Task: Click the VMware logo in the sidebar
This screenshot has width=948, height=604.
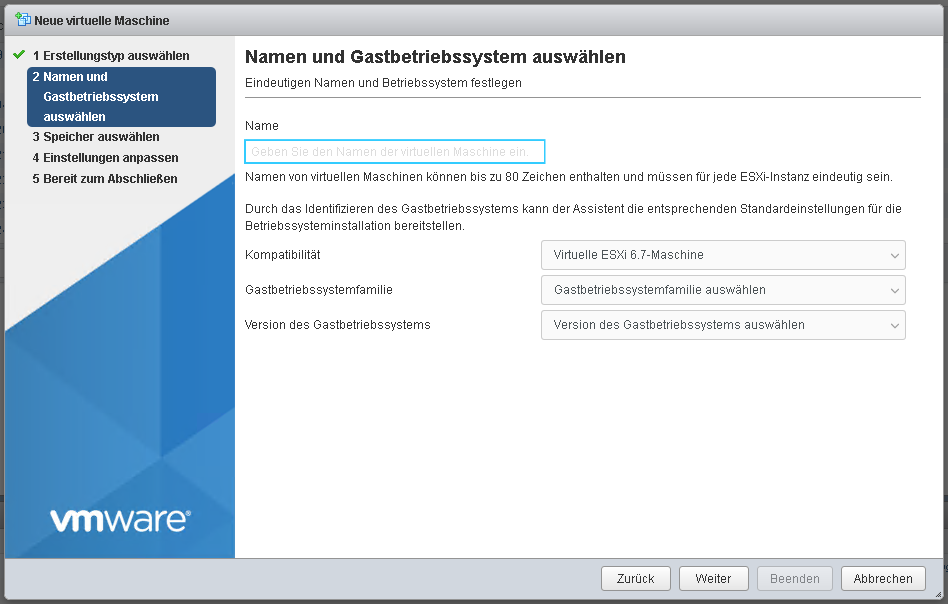Action: [119, 520]
